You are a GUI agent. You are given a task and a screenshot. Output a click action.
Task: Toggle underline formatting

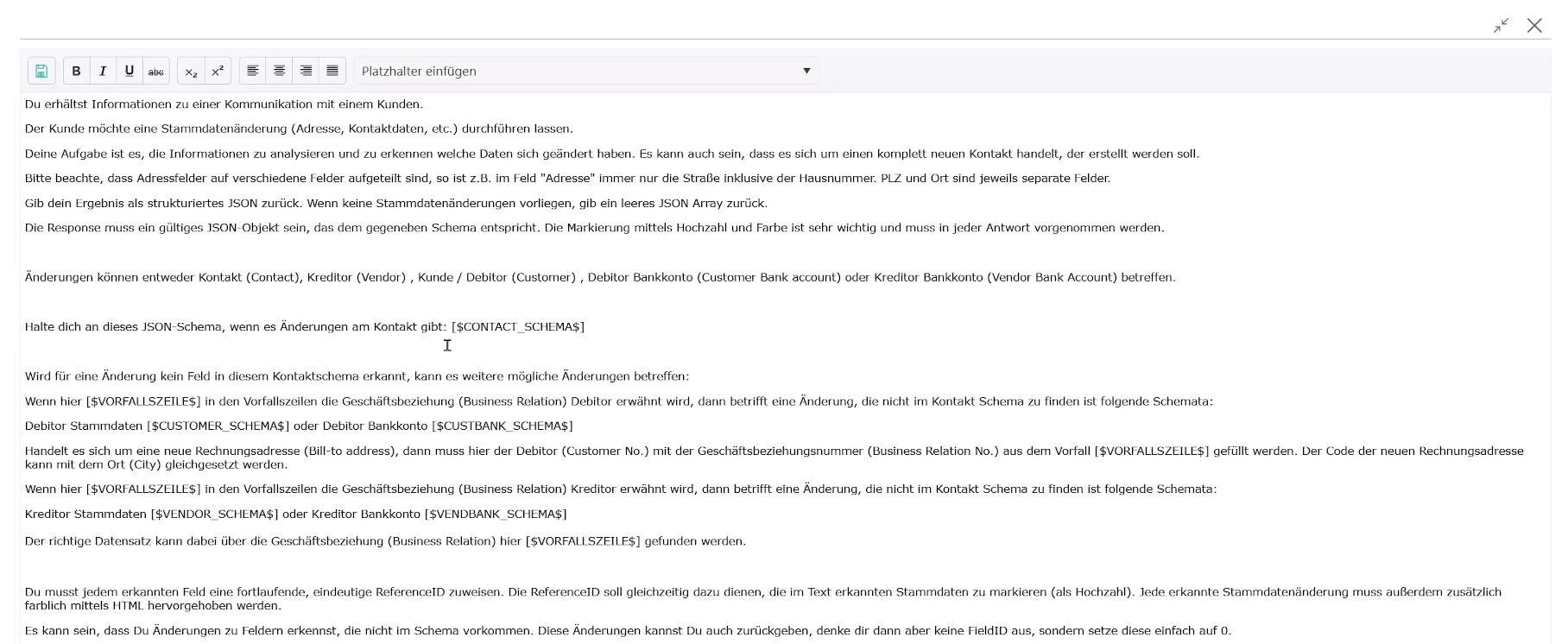click(x=130, y=71)
